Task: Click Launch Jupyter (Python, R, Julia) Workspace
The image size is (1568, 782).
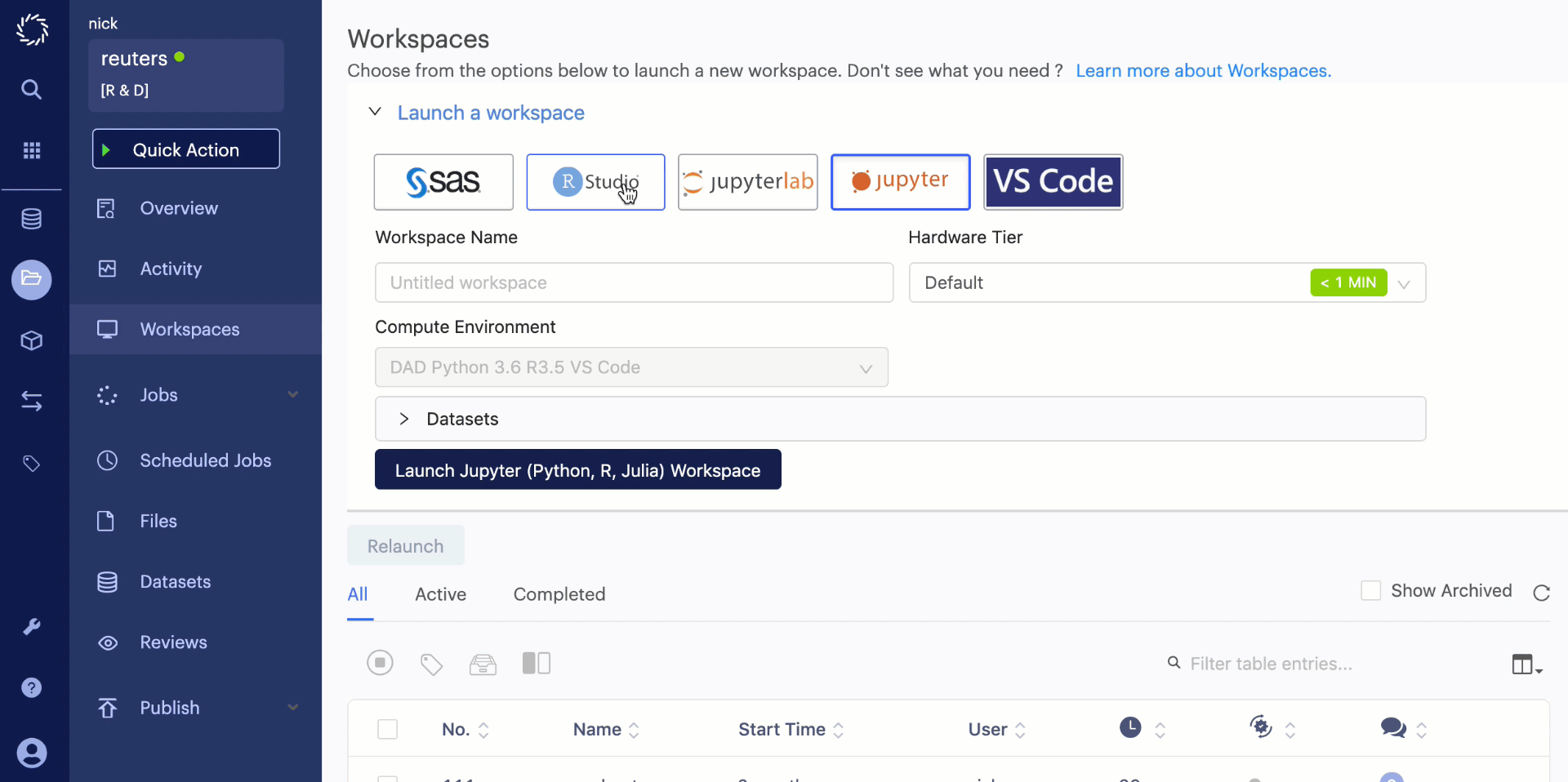Action: (578, 469)
